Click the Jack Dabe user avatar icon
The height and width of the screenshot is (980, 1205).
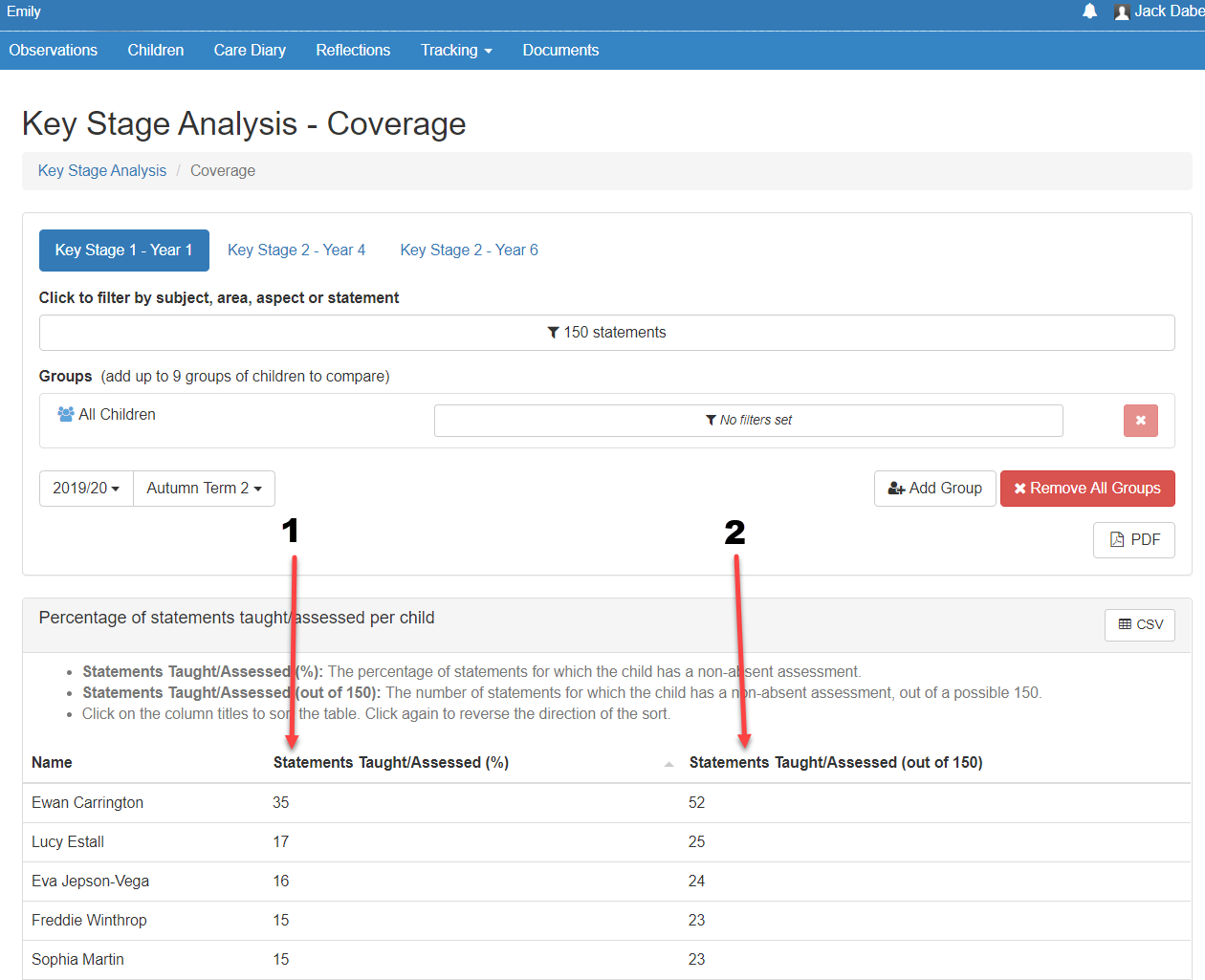[x=1122, y=12]
